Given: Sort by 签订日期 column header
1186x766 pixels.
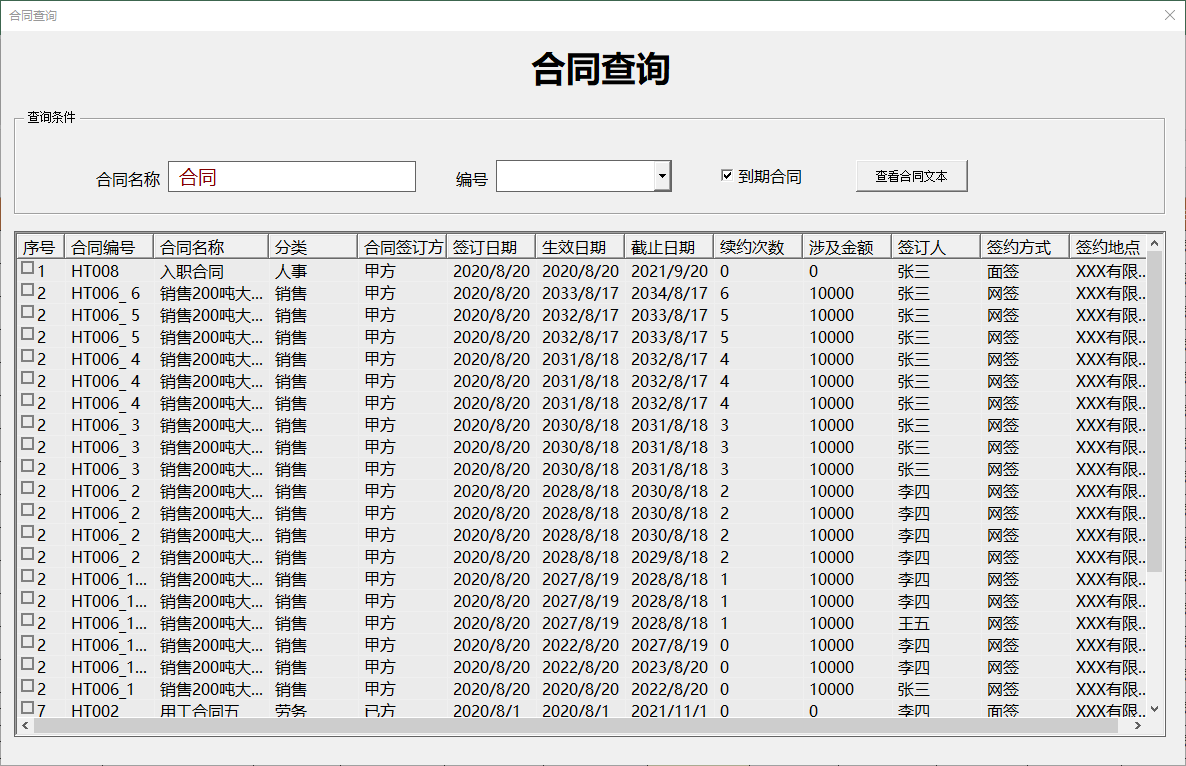Looking at the screenshot, I should (x=491, y=247).
